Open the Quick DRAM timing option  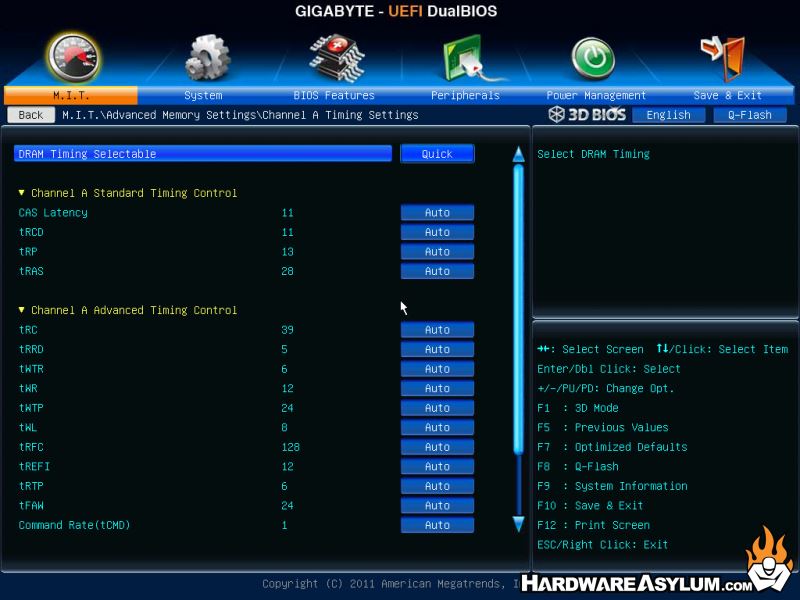point(437,154)
